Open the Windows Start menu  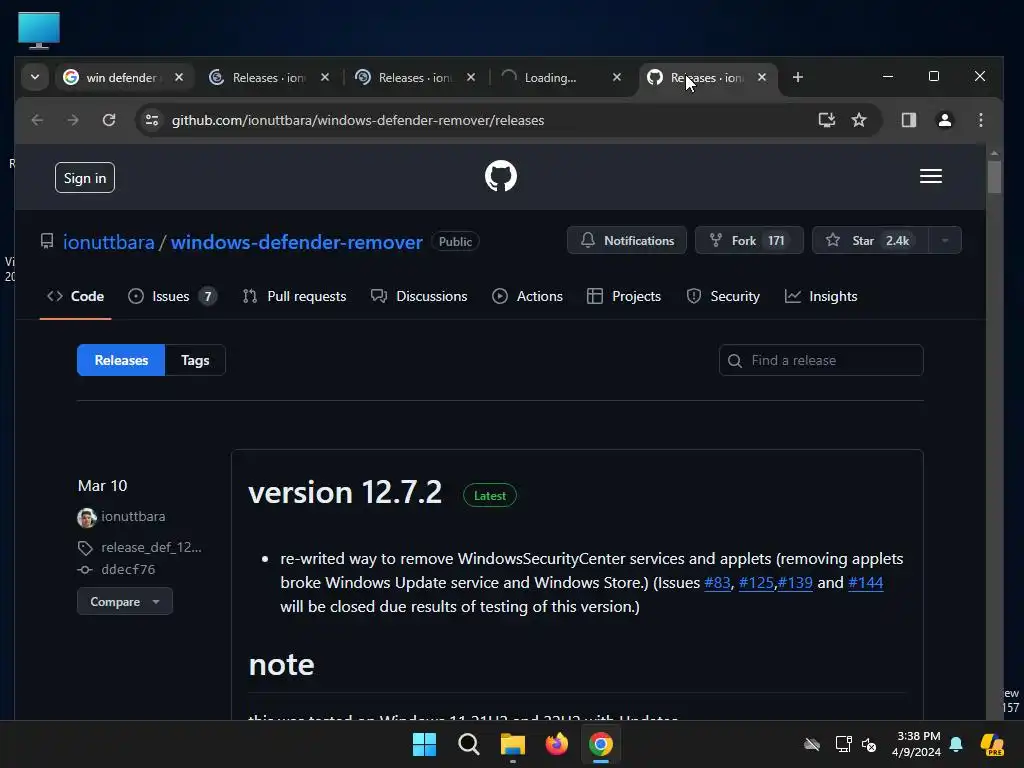(424, 744)
